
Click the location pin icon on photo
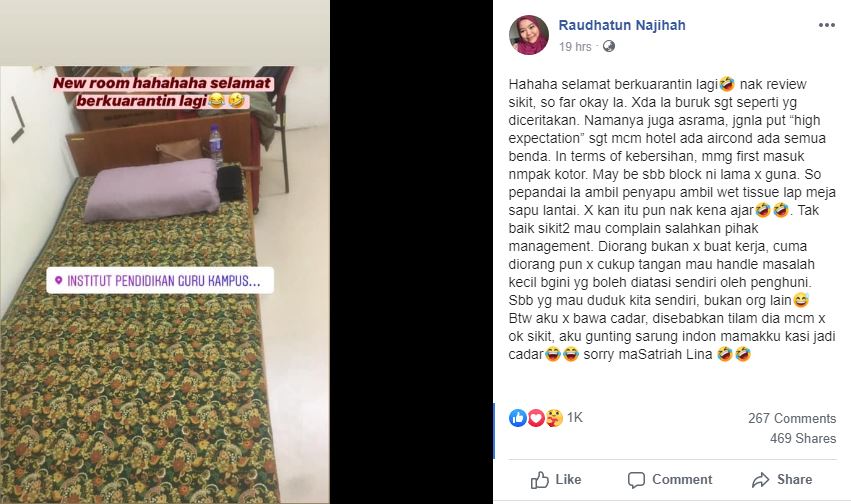point(59,280)
